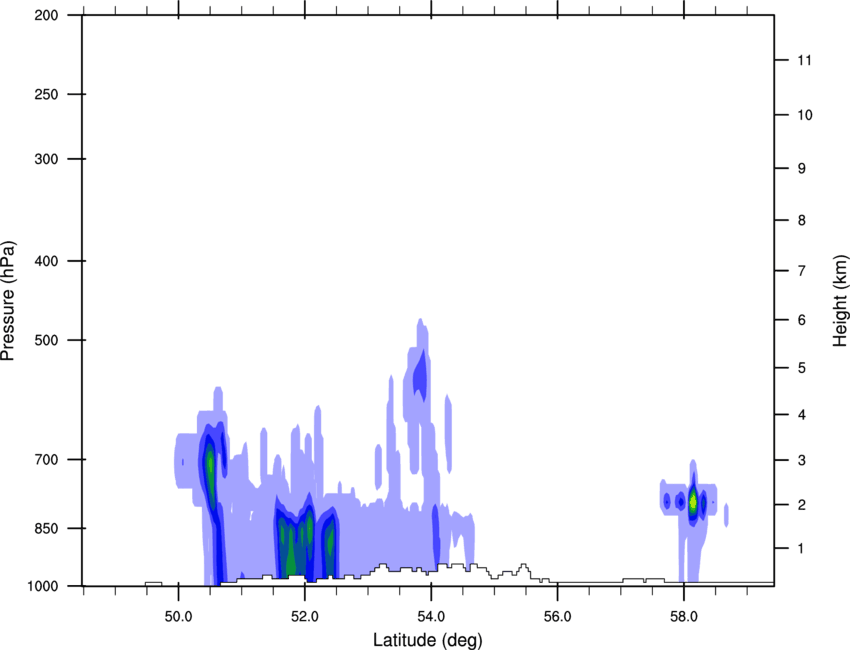This screenshot has height=650, width=850.
Task: Click the 700 pressure tick label
Action: pos(46,459)
